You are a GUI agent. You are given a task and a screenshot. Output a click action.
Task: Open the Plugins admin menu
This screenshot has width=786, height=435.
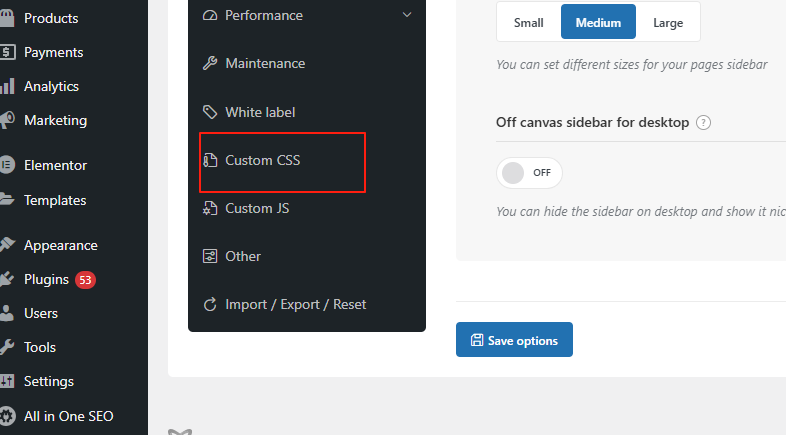[47, 279]
